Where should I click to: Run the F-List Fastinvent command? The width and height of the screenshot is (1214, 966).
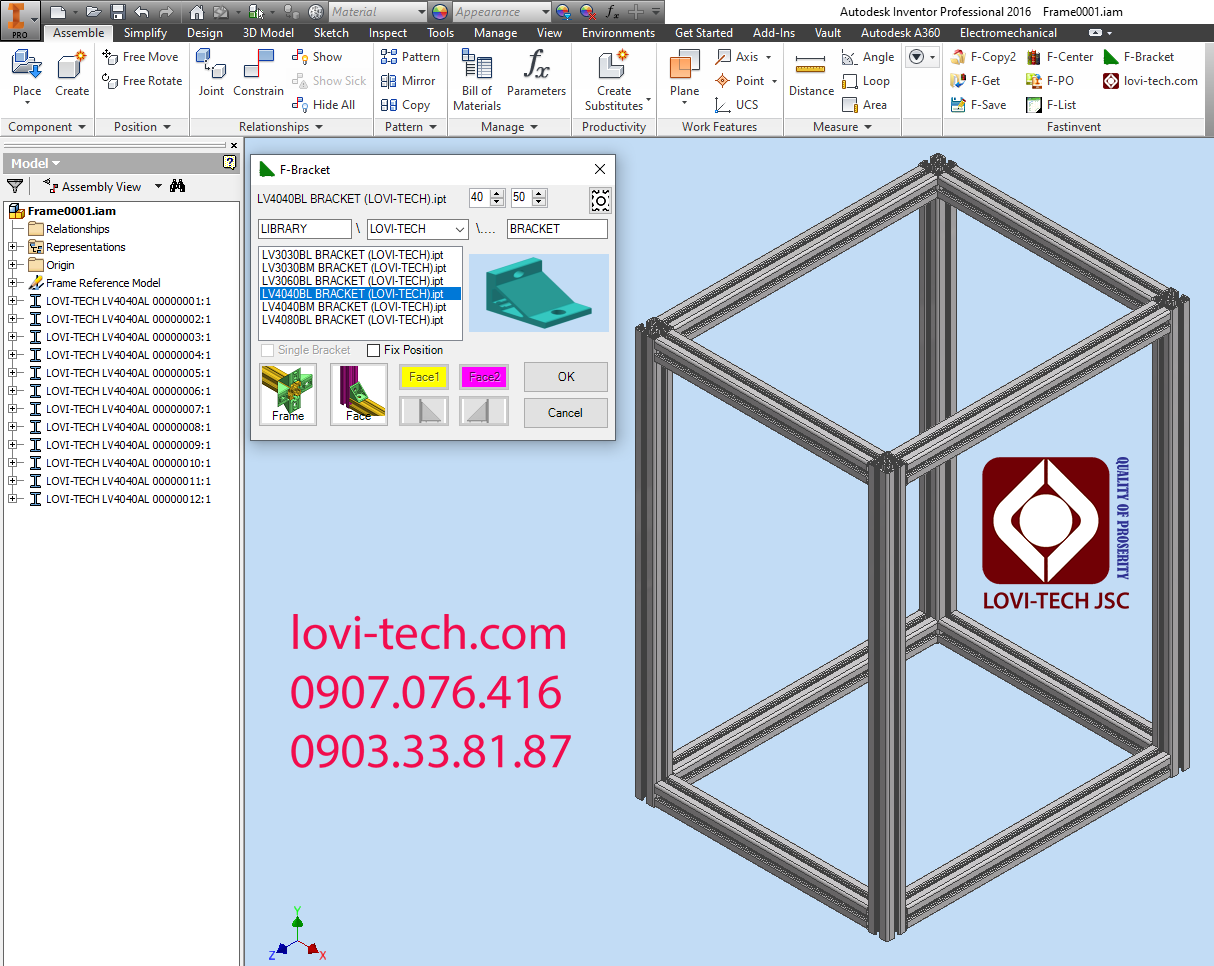[1051, 105]
